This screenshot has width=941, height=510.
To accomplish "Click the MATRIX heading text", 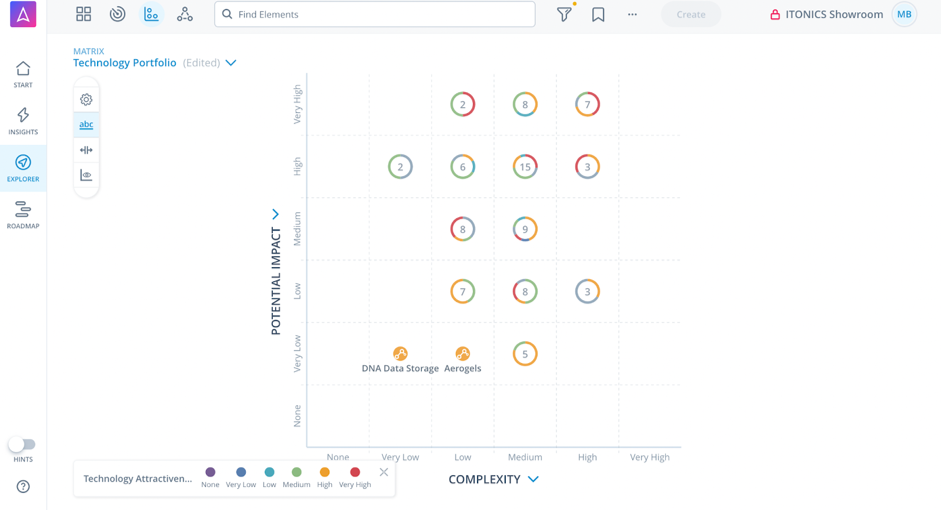I will (89, 51).
